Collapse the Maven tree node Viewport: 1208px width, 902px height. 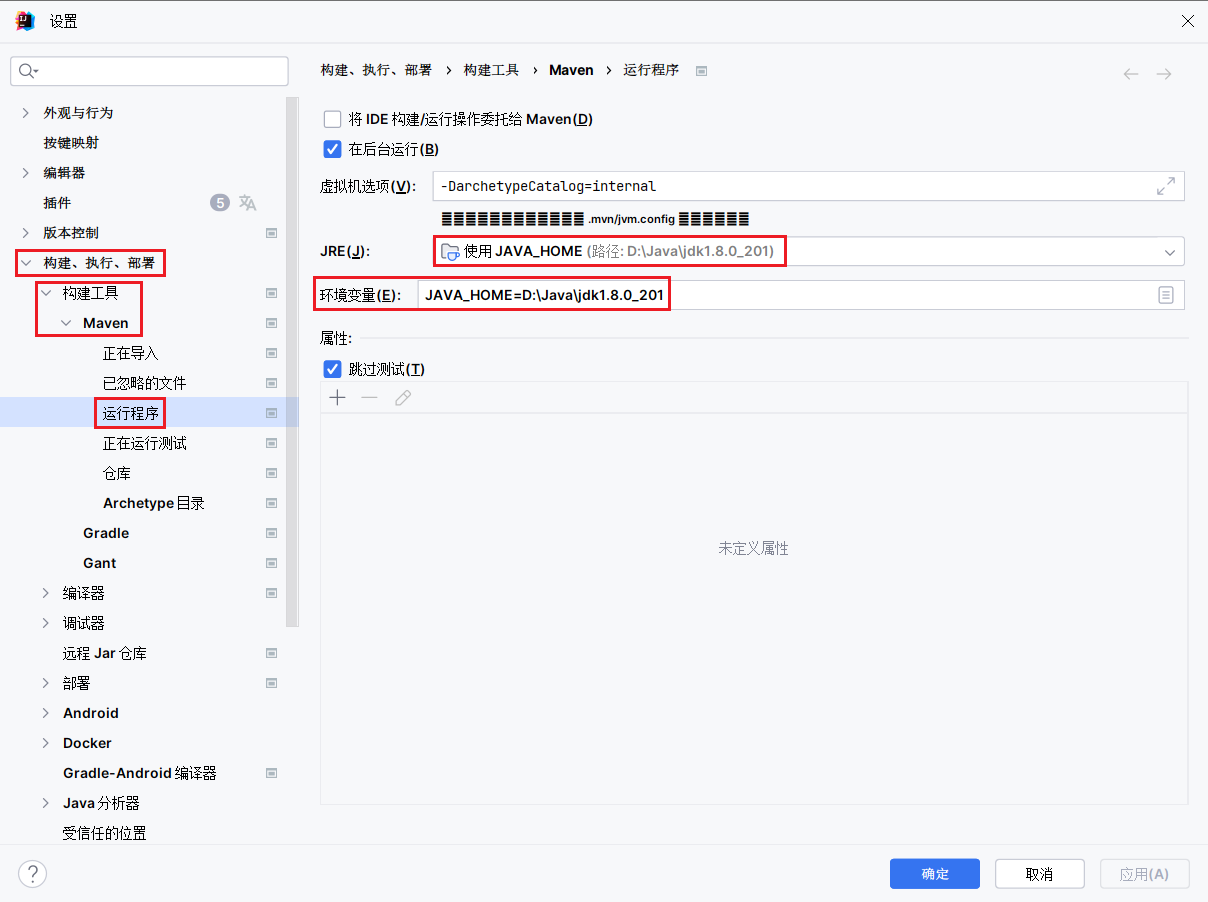65,323
